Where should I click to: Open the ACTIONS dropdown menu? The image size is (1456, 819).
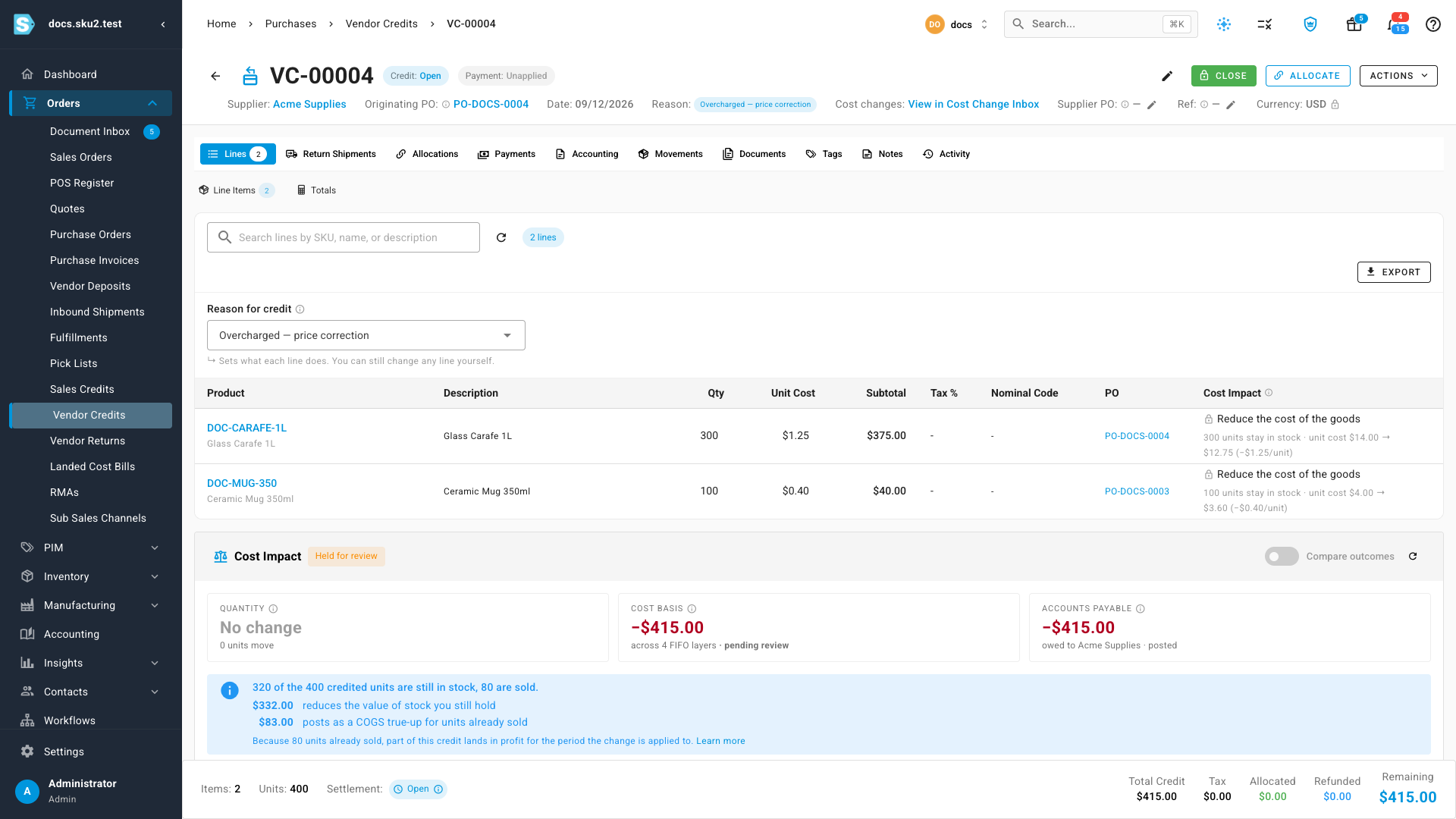[1398, 76]
